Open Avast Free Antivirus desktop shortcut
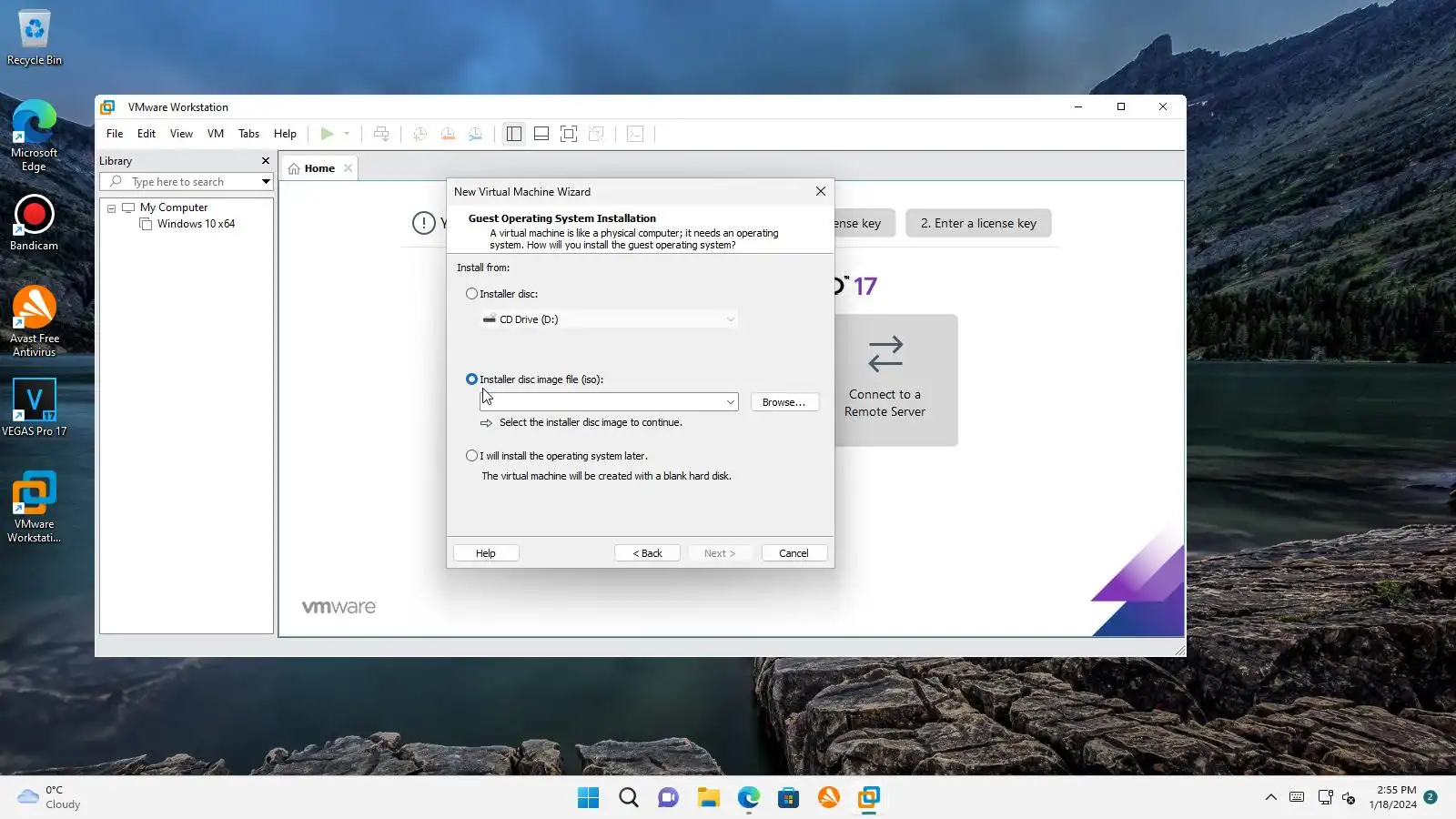1456x819 pixels. coord(35,321)
